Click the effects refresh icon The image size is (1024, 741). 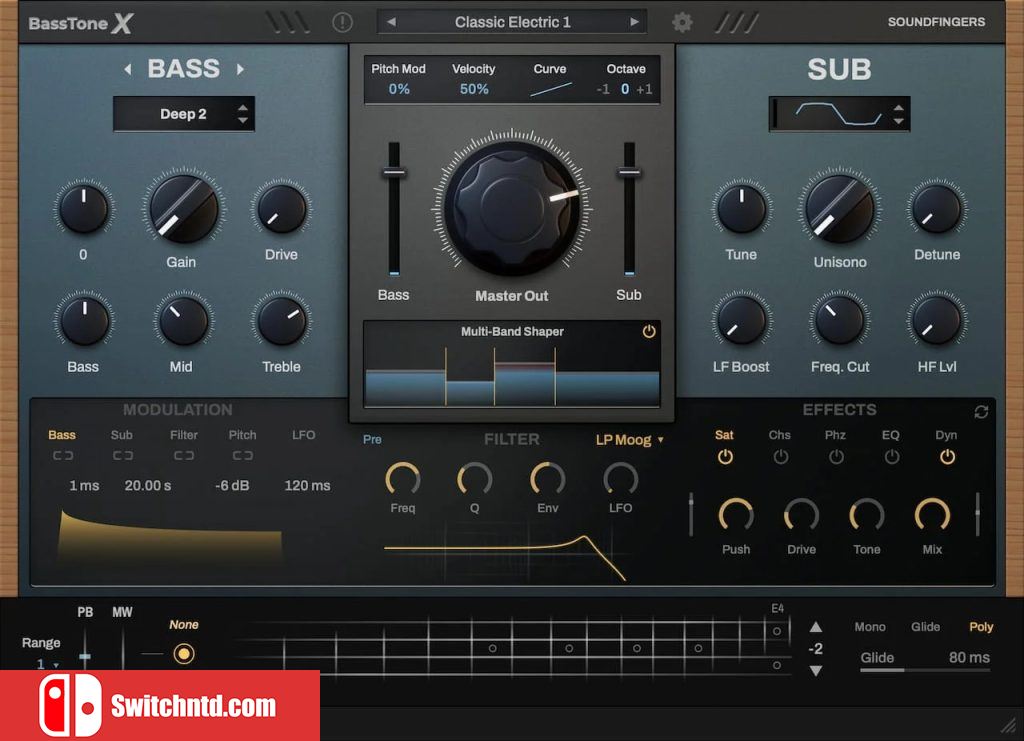980,412
